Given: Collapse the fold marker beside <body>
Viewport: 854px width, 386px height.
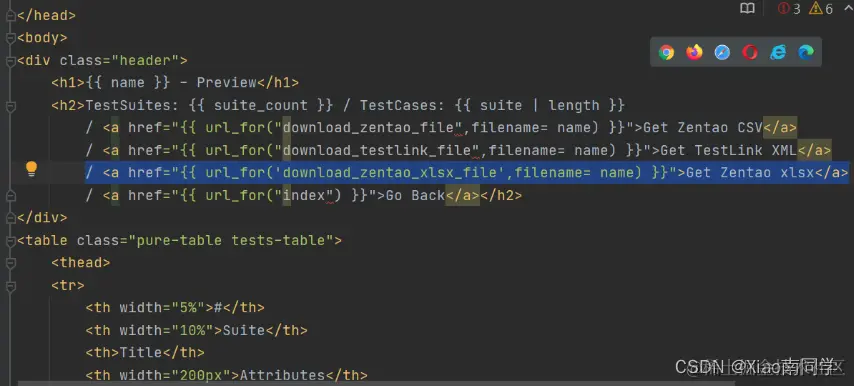Looking at the screenshot, I should click(10, 38).
